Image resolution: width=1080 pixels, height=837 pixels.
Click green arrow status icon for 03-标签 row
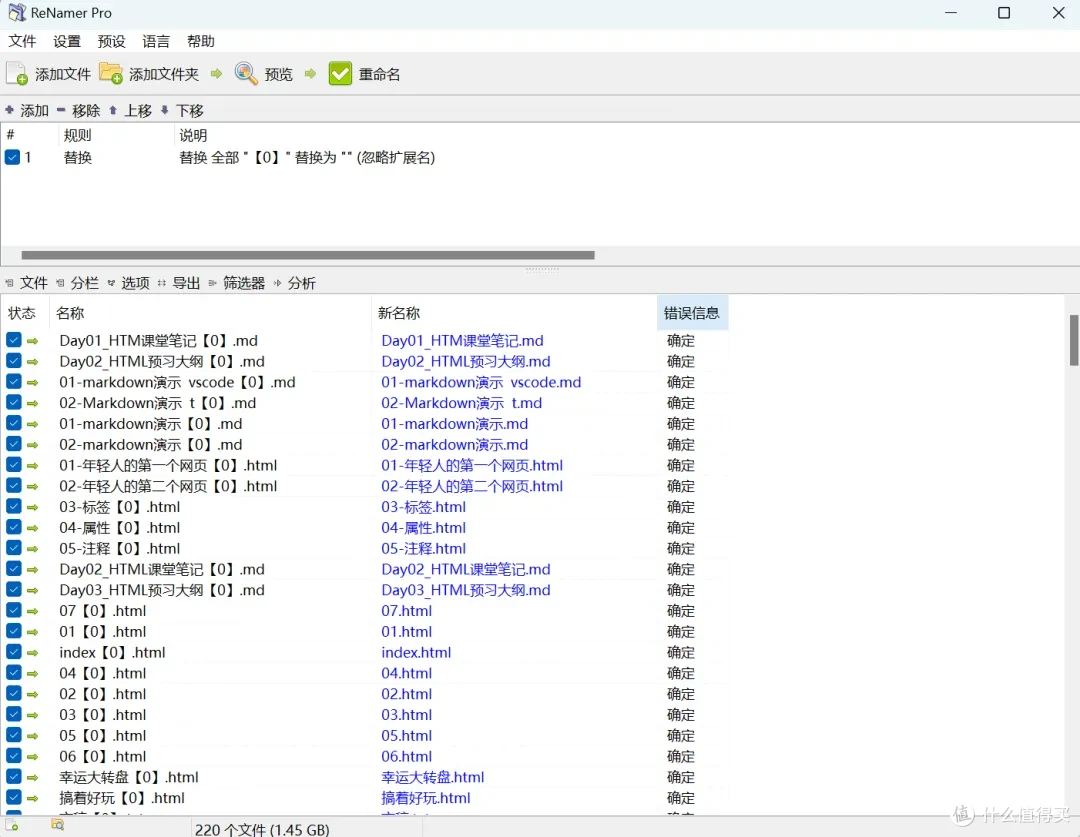point(32,508)
